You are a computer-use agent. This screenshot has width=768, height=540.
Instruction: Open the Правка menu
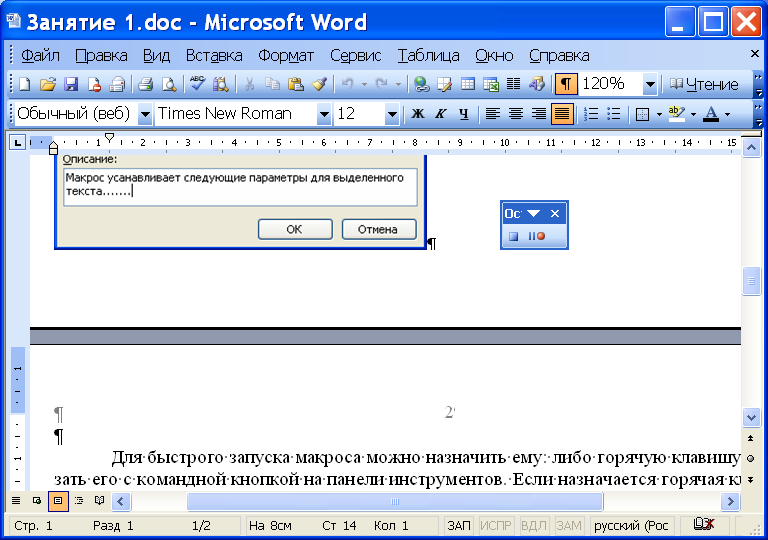coord(101,56)
